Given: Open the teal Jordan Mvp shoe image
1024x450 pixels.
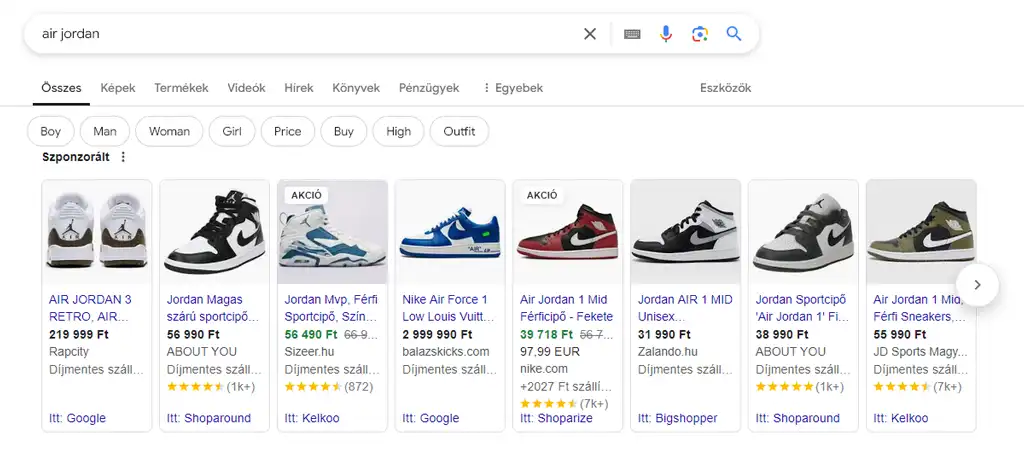Looking at the screenshot, I should 332,232.
